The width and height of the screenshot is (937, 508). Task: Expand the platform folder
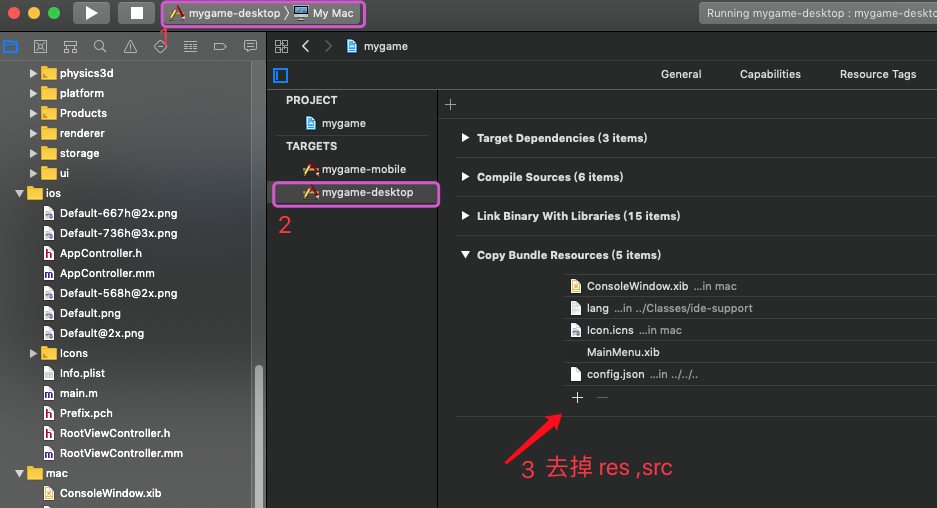(x=33, y=93)
